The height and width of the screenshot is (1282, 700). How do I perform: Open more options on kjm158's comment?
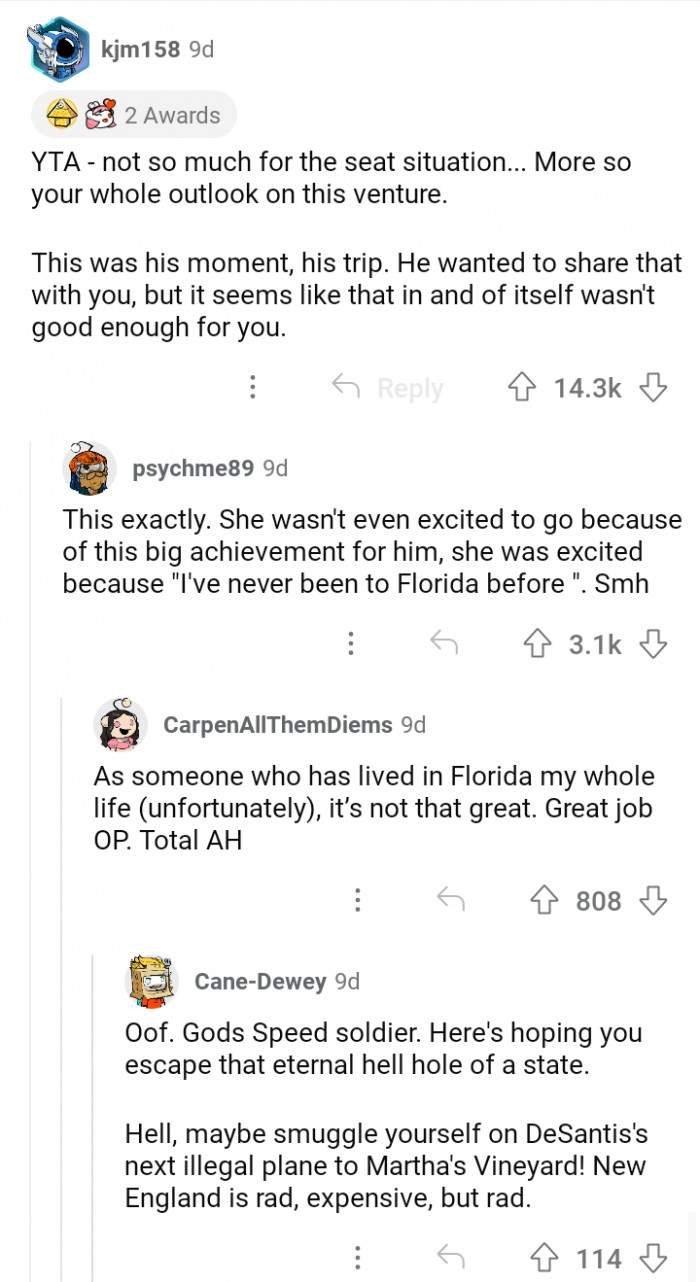[254, 388]
